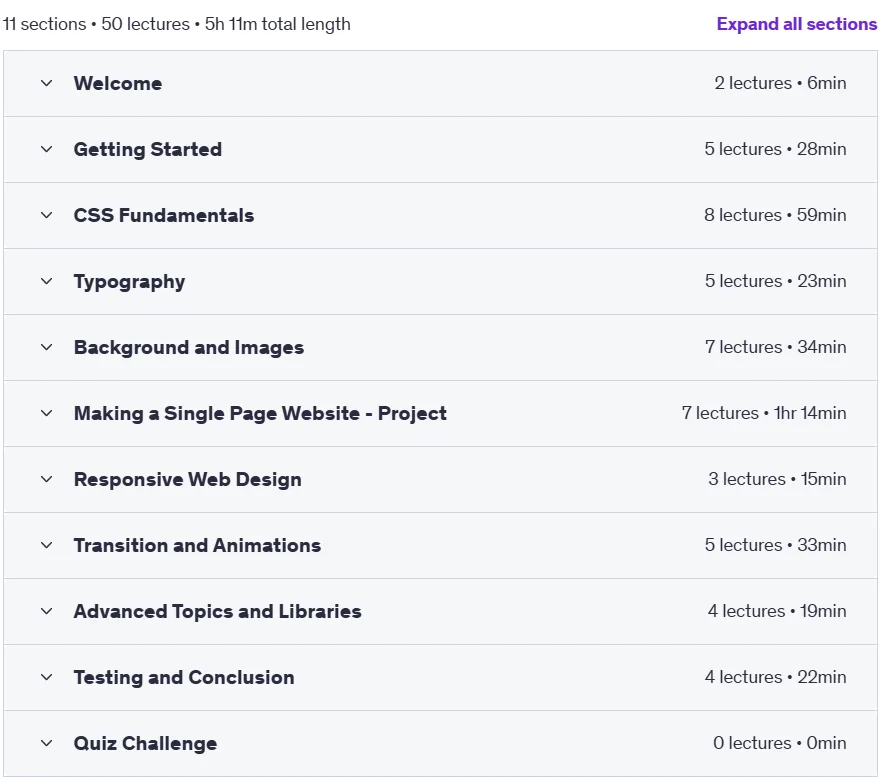Open the CSS Fundamentals section title
Image resolution: width=880 pixels, height=779 pixels.
tap(164, 216)
